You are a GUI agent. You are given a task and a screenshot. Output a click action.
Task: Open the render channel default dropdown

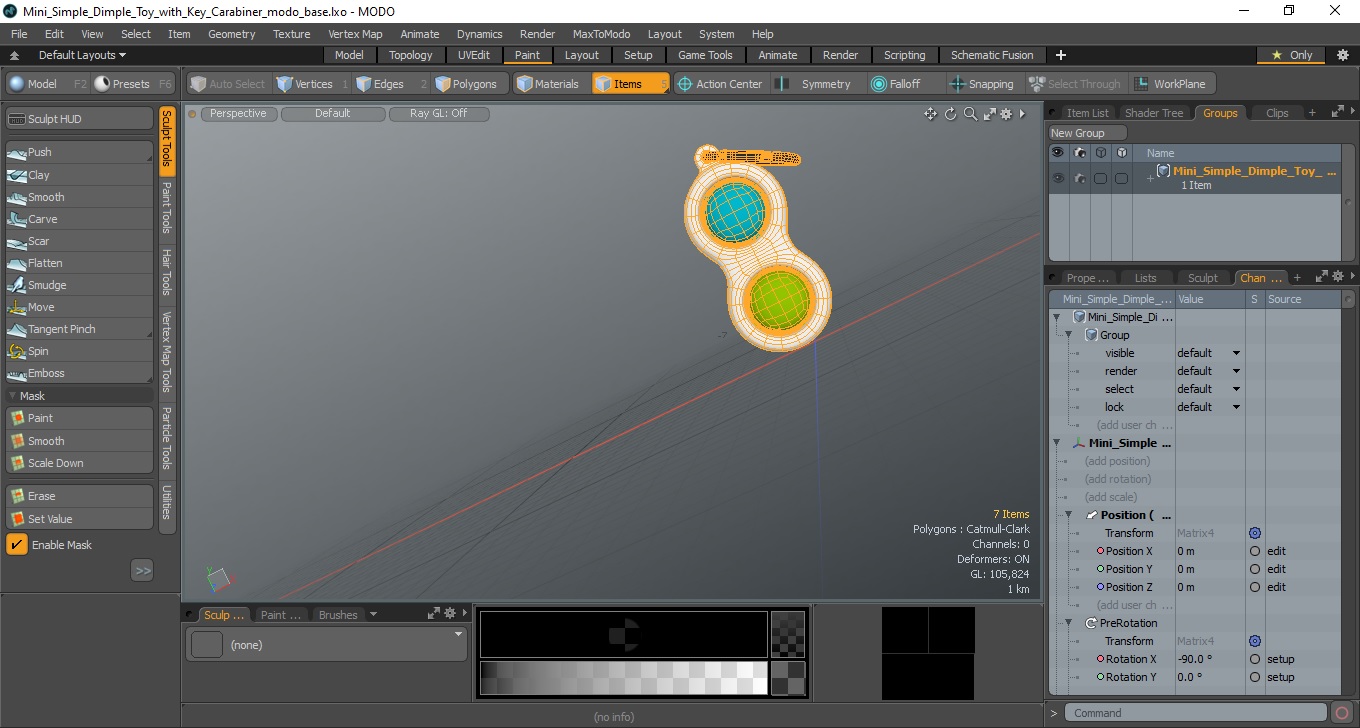1208,371
